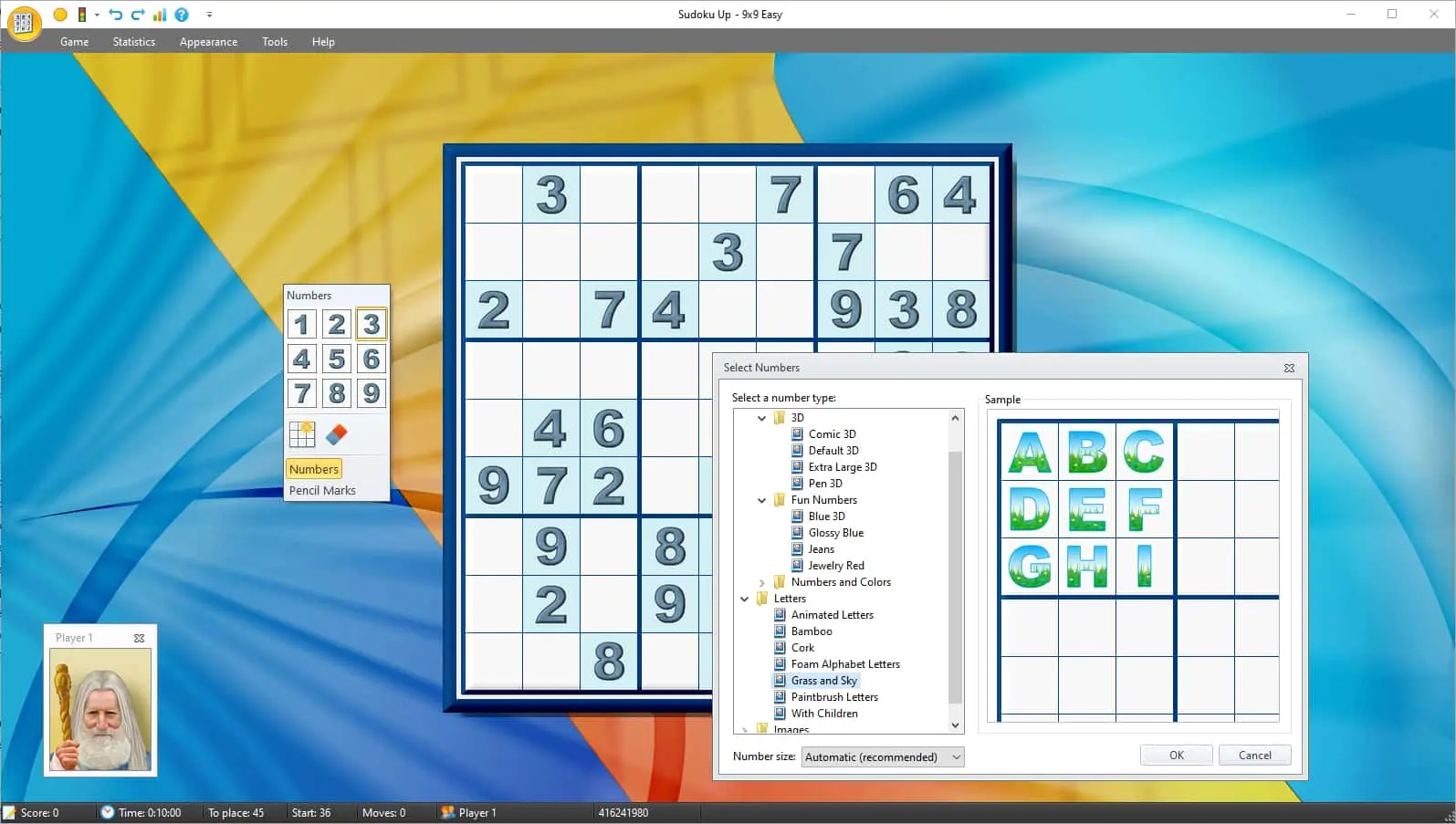Open the Appearance menu
Image resolution: width=1456 pixels, height=824 pixels.
point(208,42)
